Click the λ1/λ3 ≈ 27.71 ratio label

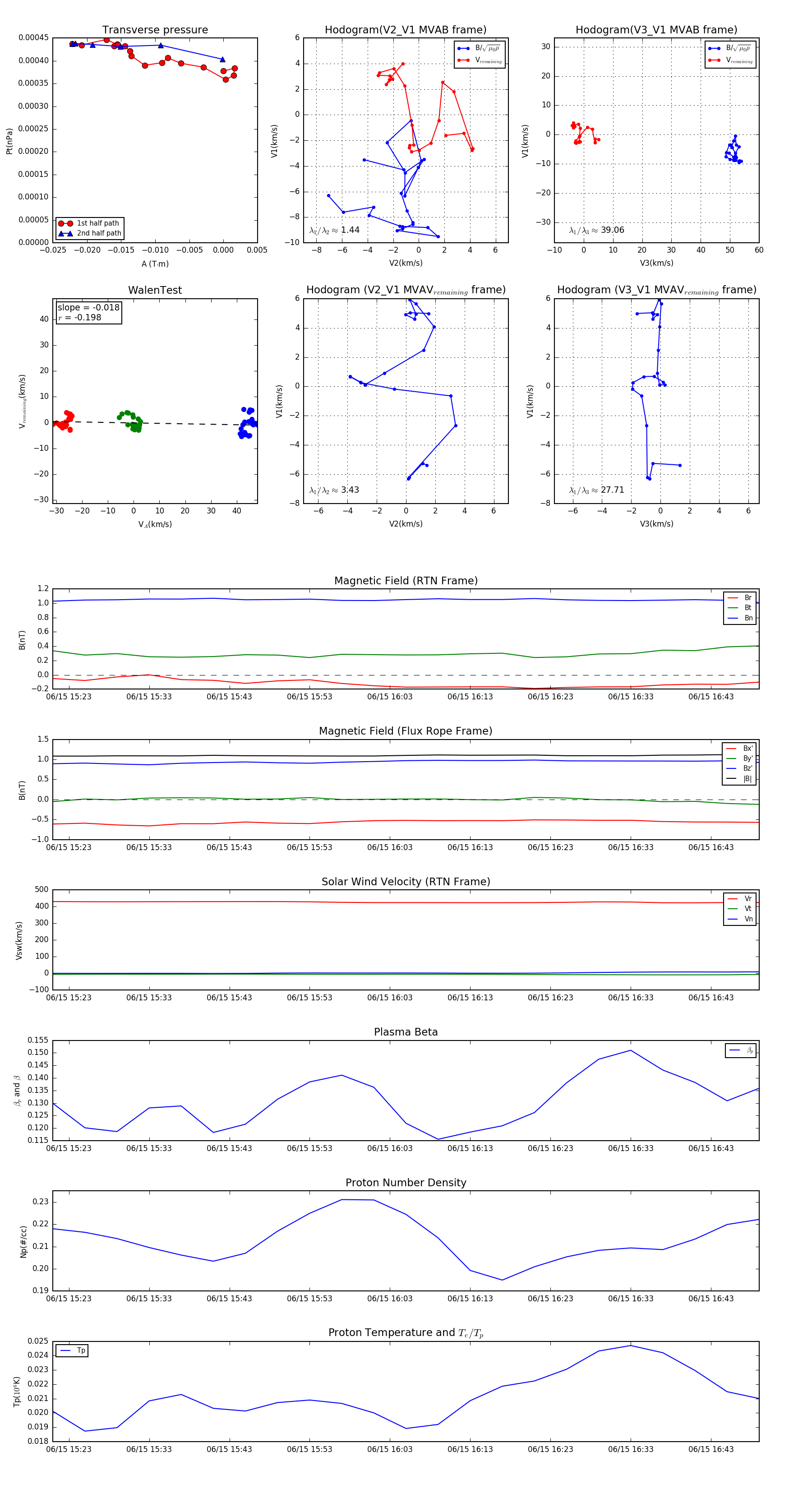pos(597,490)
